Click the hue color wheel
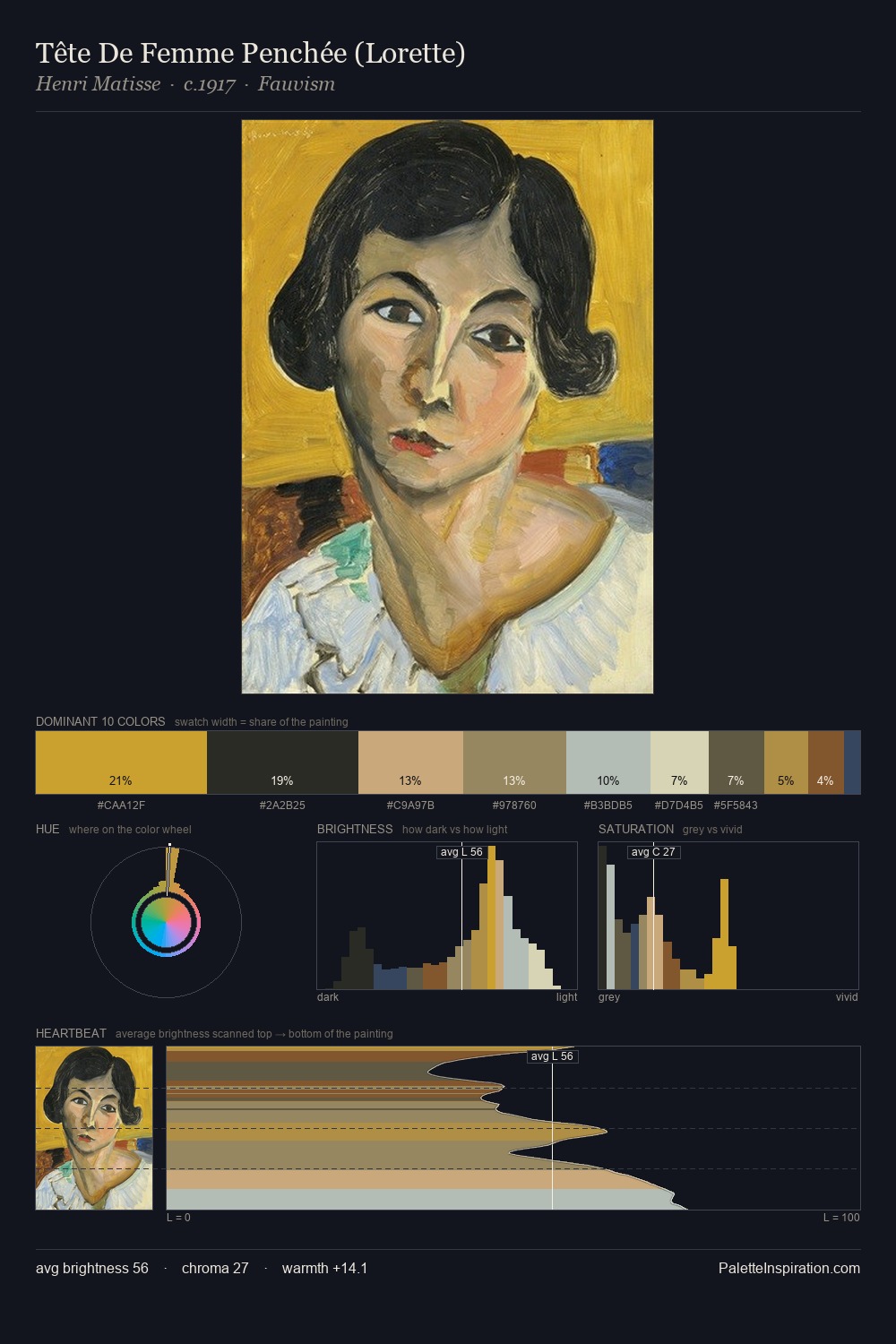Screen dimensions: 896x1344 (x=166, y=922)
